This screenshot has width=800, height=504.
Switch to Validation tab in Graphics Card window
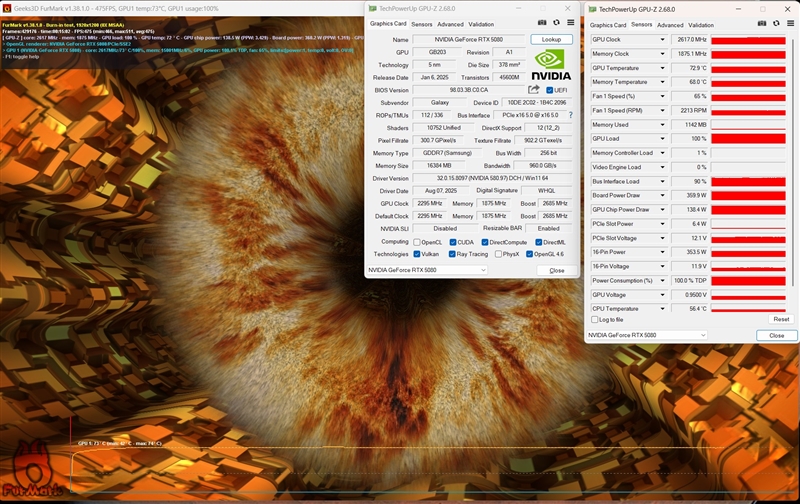(481, 24)
